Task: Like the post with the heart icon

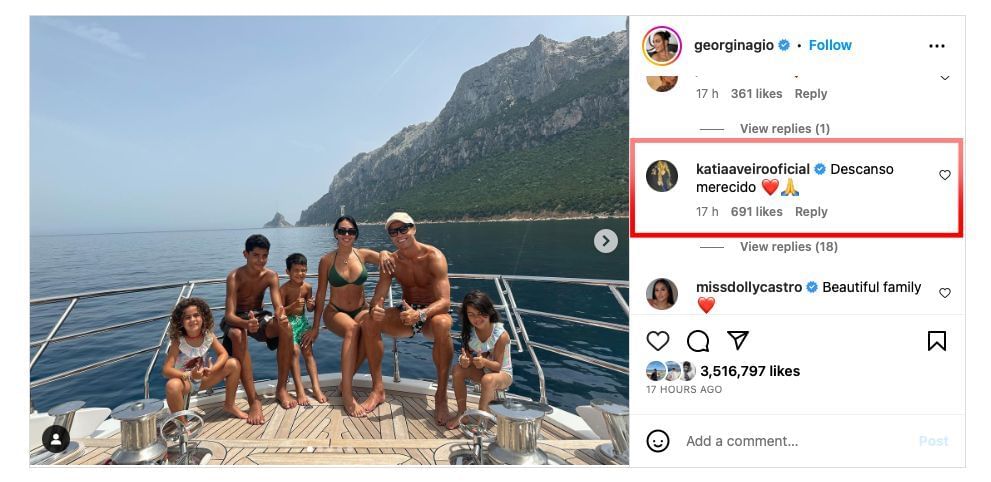Action: click(x=658, y=341)
